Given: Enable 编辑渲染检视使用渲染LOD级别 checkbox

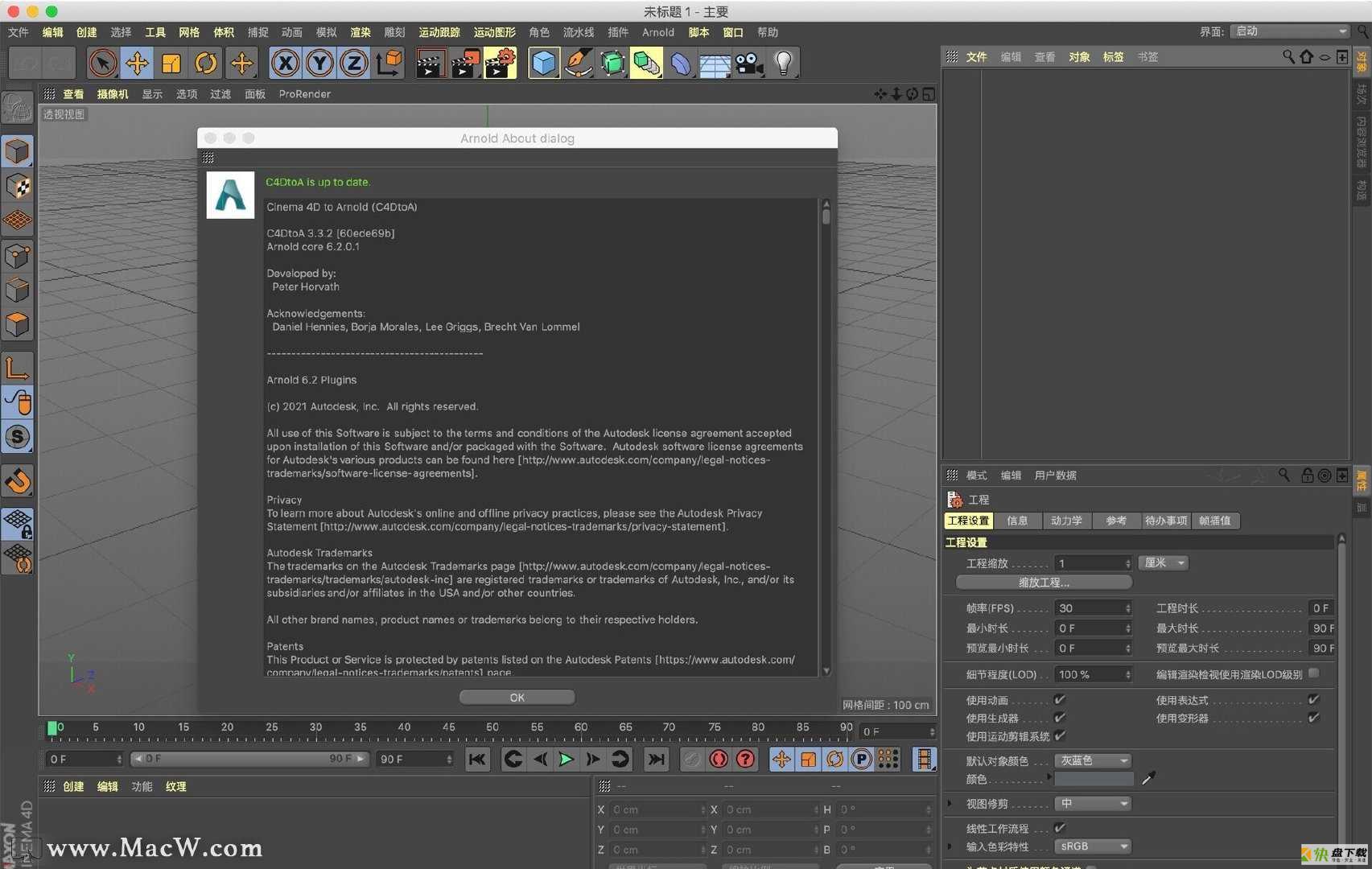Looking at the screenshot, I should coord(1313,673).
